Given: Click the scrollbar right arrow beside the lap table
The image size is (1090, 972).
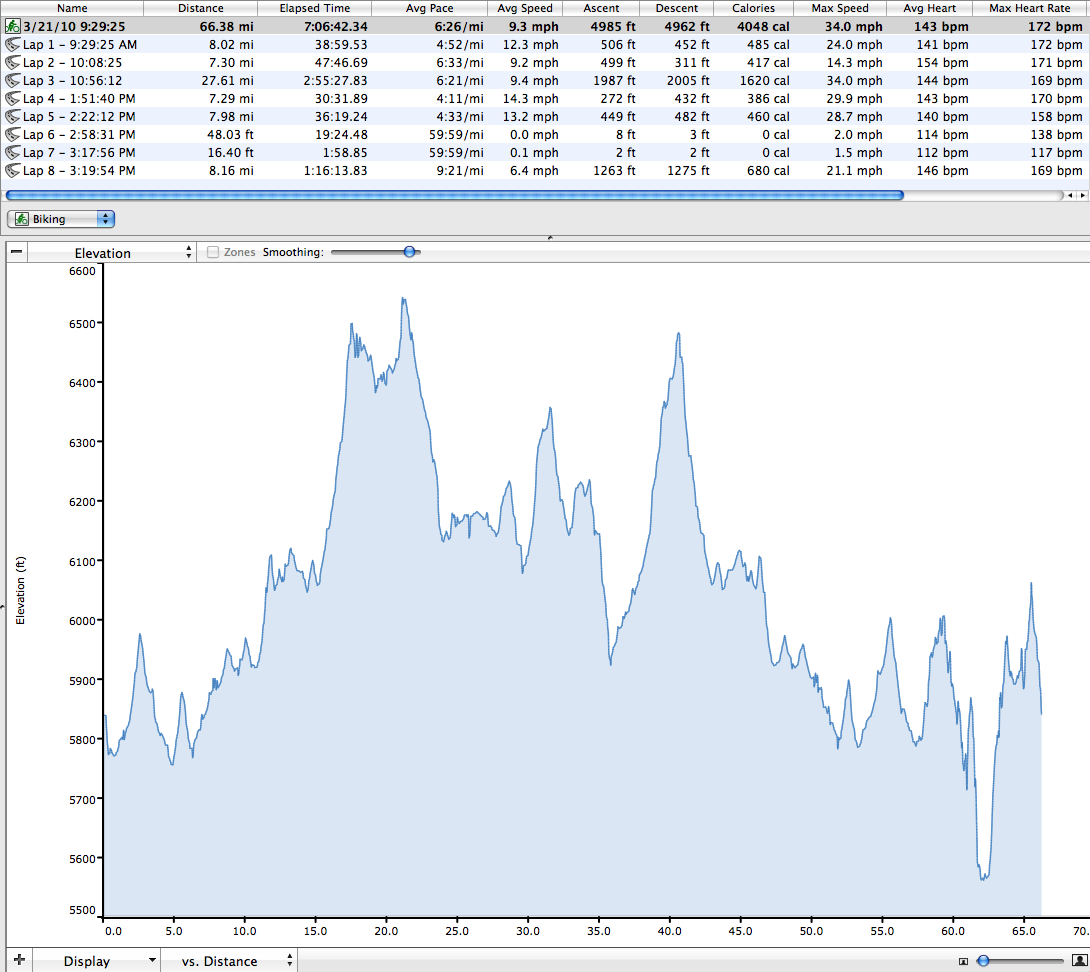Looking at the screenshot, I should point(1081,196).
